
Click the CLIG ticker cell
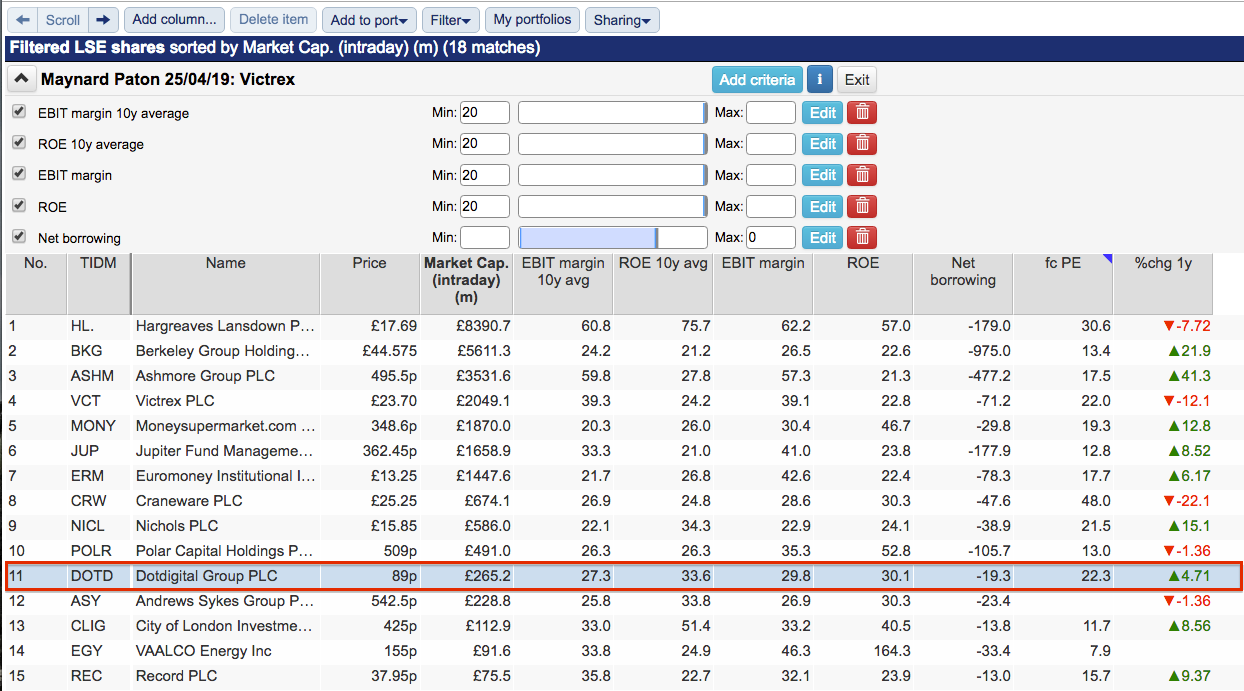[x=89, y=626]
